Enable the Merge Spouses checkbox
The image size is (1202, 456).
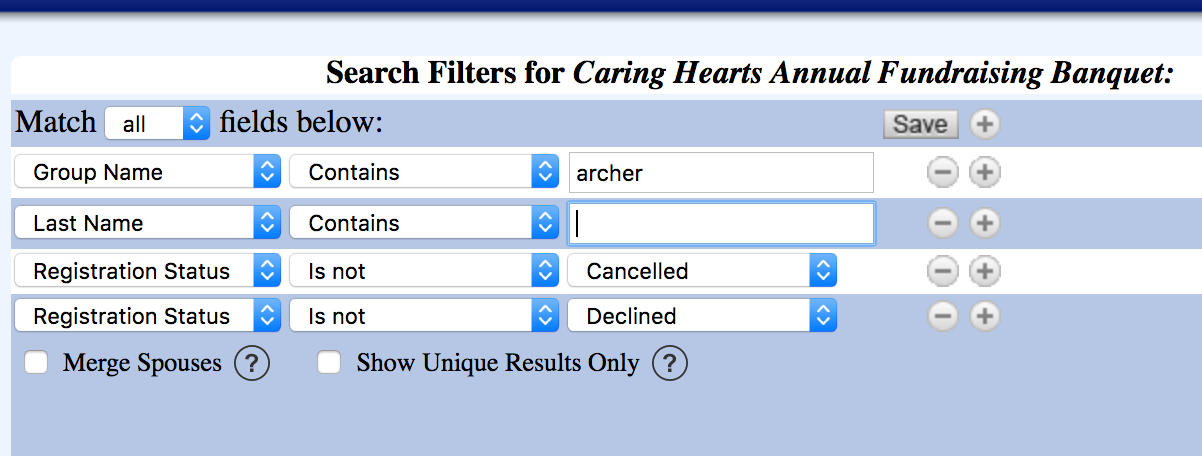click(37, 362)
